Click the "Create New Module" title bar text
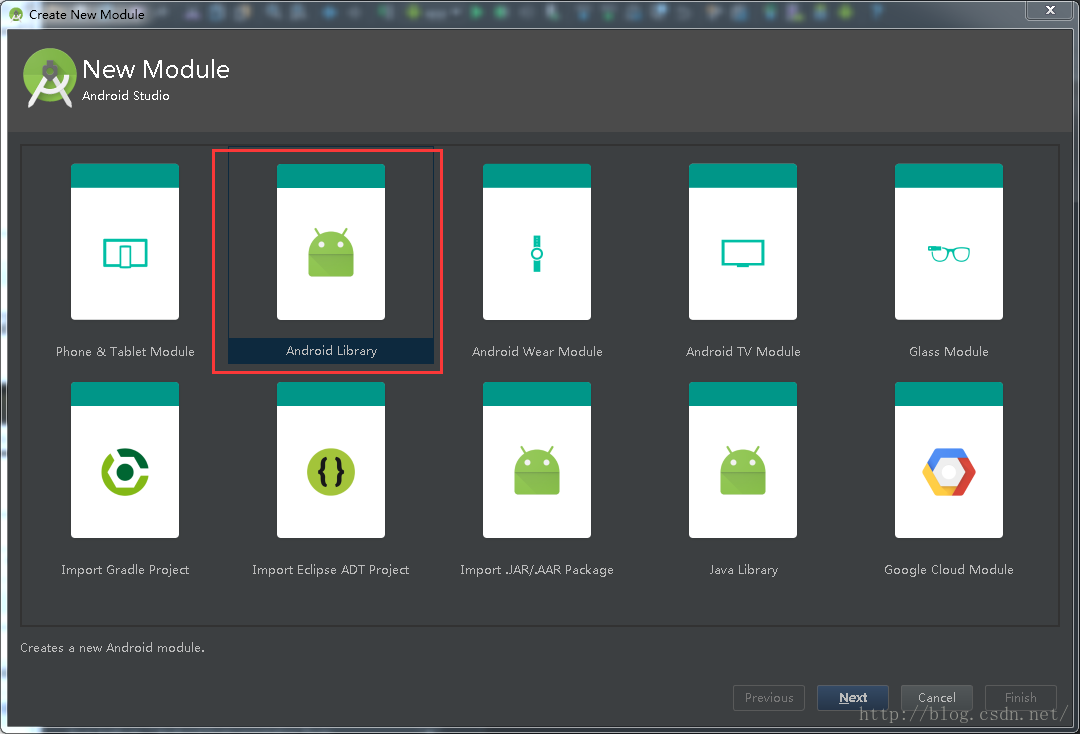 87,14
